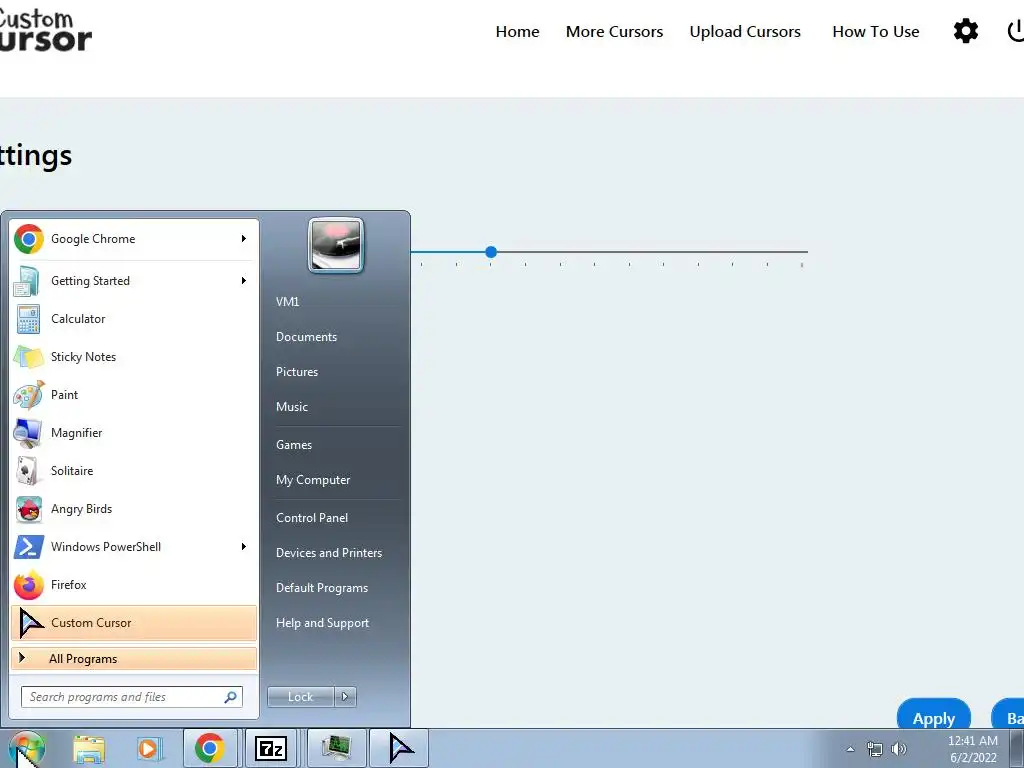Image resolution: width=1024 pixels, height=768 pixels.
Task: Open Games from Start menu
Action: pos(294,445)
